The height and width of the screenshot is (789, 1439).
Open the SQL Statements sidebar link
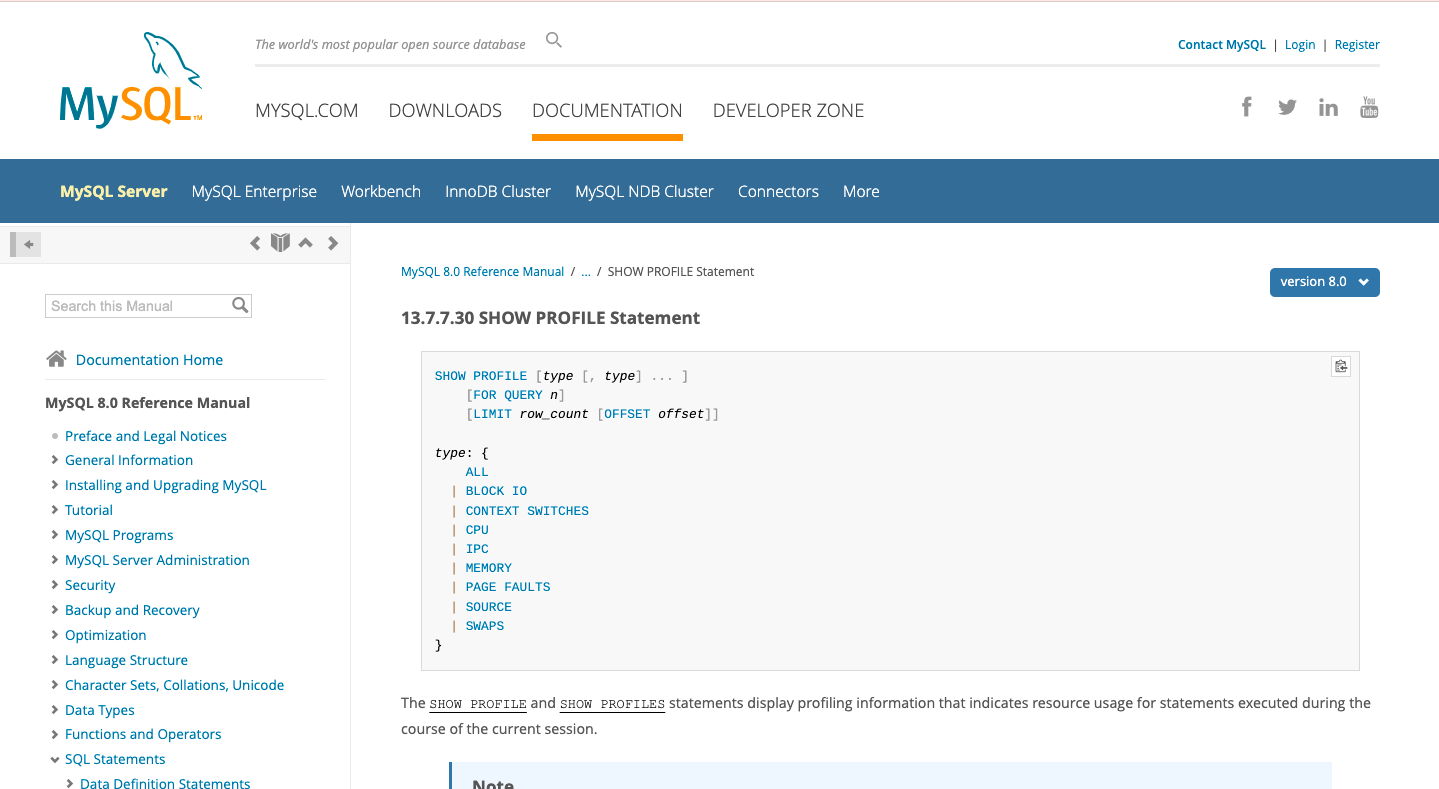[x=115, y=759]
